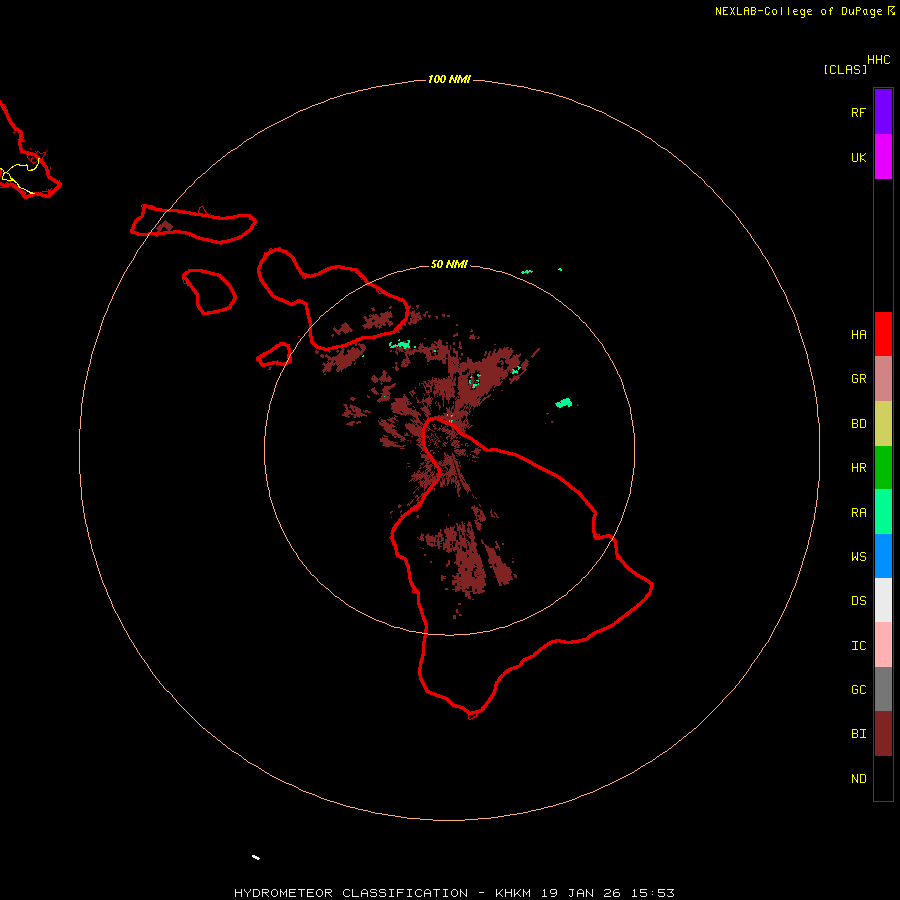Screen dimensions: 900x900
Task: Click the HR legend label
Action: (x=858, y=468)
